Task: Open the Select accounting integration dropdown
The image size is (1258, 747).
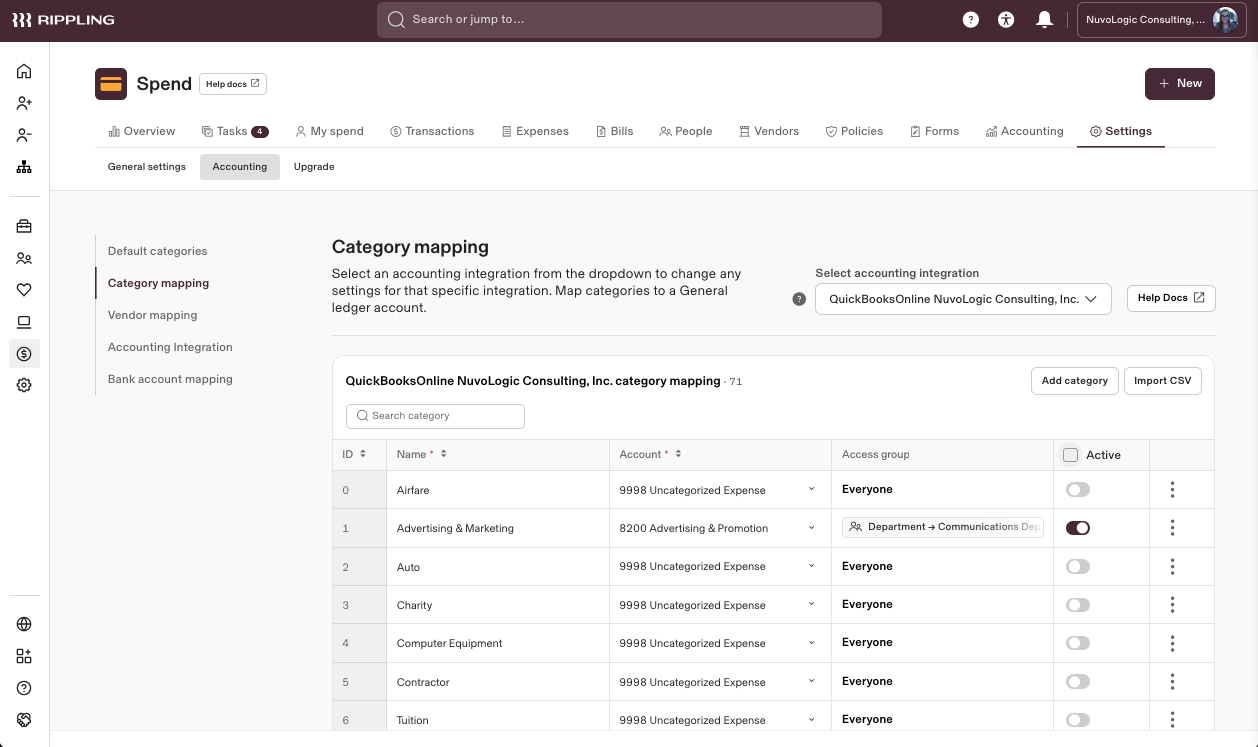Action: [x=962, y=299]
